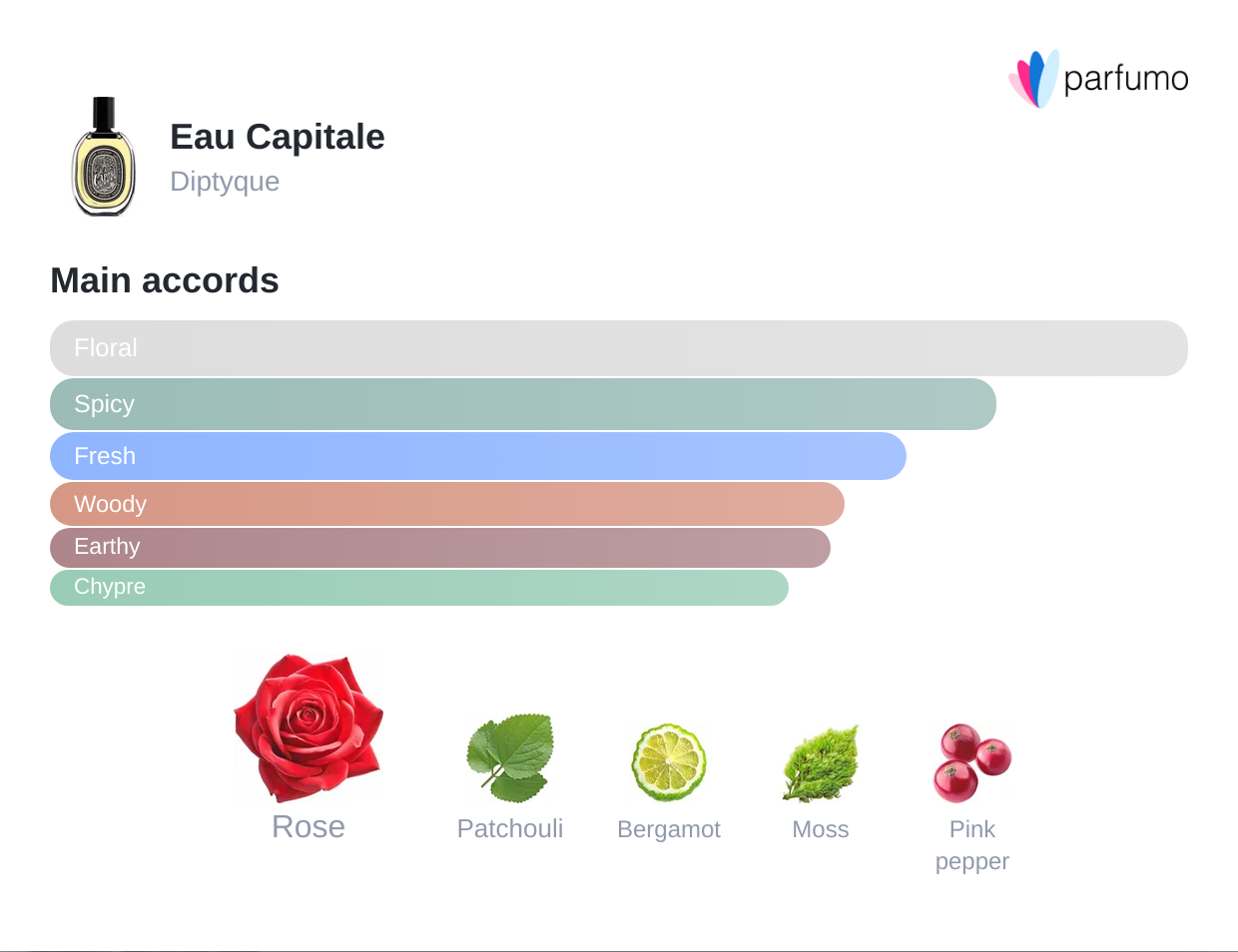Viewport: 1238px width, 952px height.
Task: Click the parfumo wordmark text
Action: click(1126, 79)
